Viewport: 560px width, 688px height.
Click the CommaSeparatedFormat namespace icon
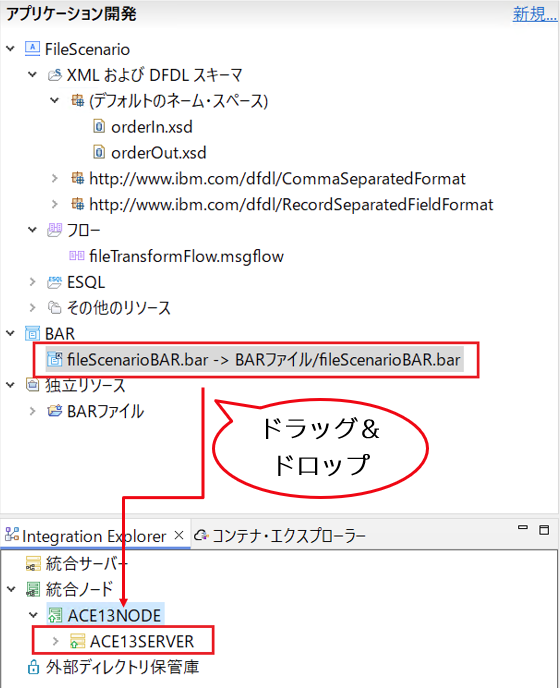(78, 178)
